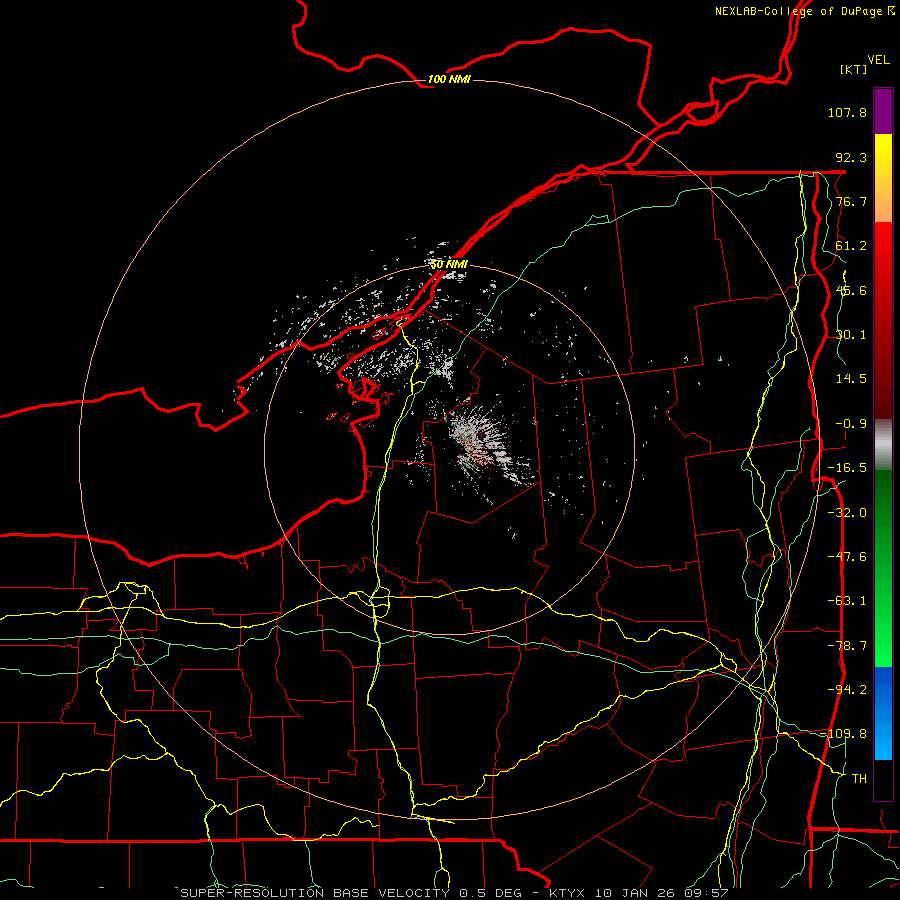Click the 76.7 legend value
This screenshot has height=900, width=900.
[x=851, y=201]
